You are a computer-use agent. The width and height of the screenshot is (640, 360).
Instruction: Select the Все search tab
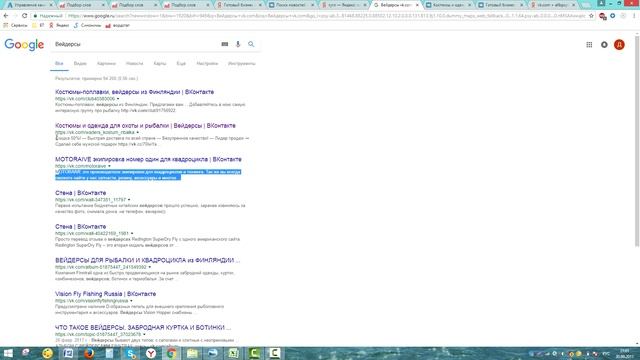[x=59, y=64]
